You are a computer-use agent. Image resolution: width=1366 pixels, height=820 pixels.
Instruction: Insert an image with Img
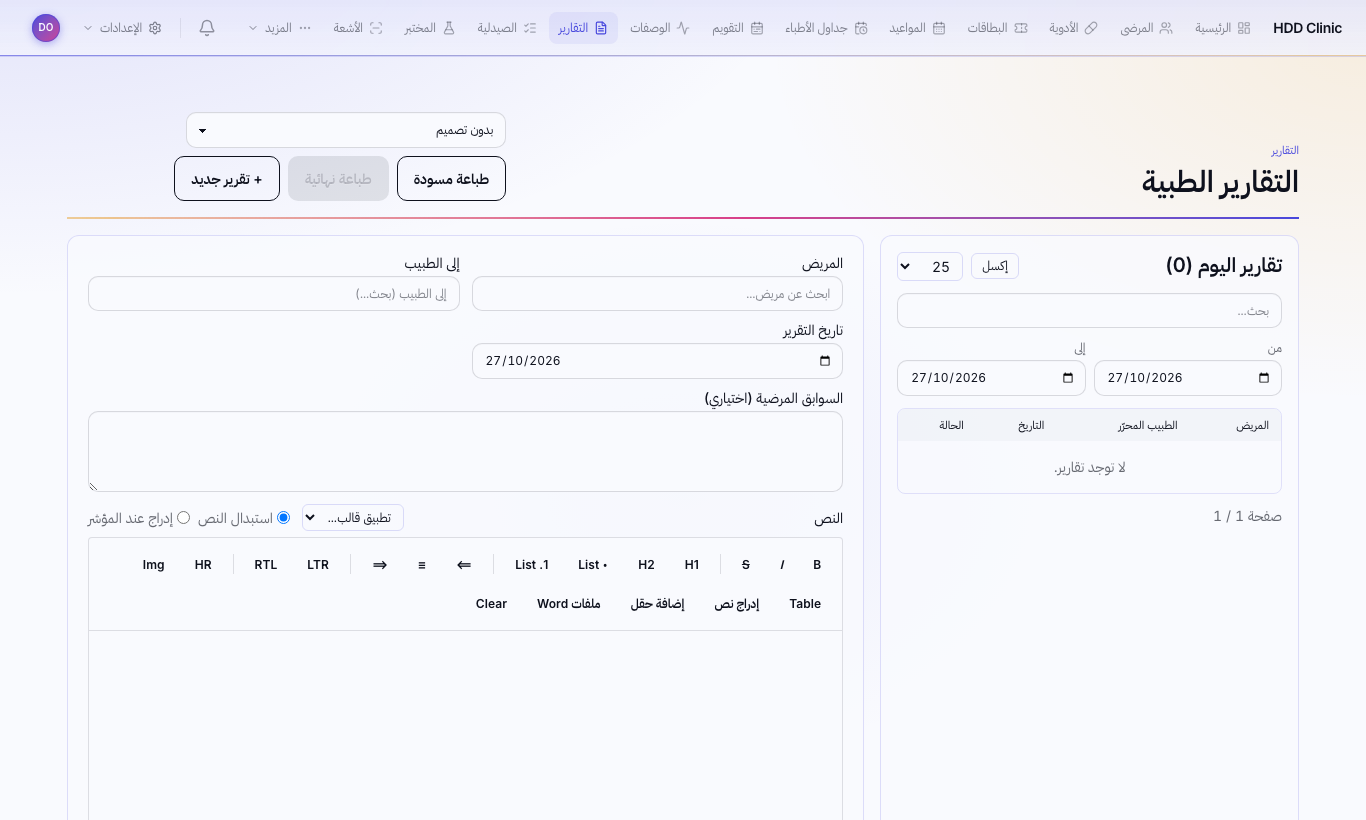click(154, 565)
